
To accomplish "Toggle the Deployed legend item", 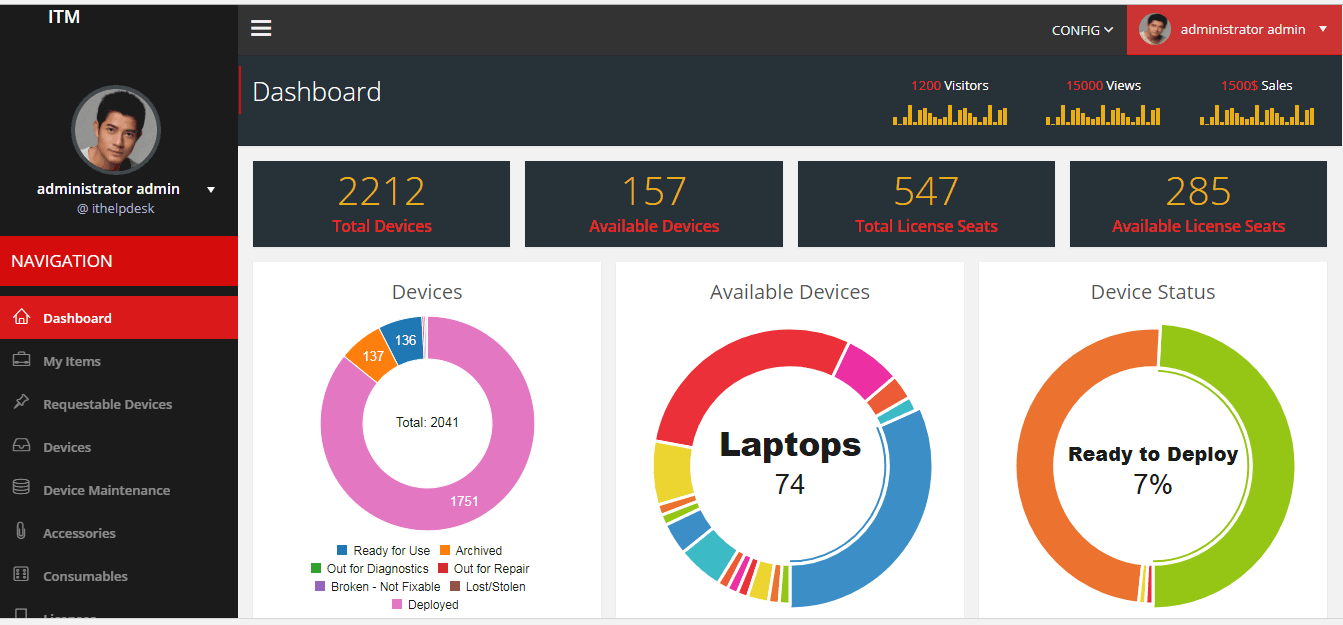I will [424, 605].
